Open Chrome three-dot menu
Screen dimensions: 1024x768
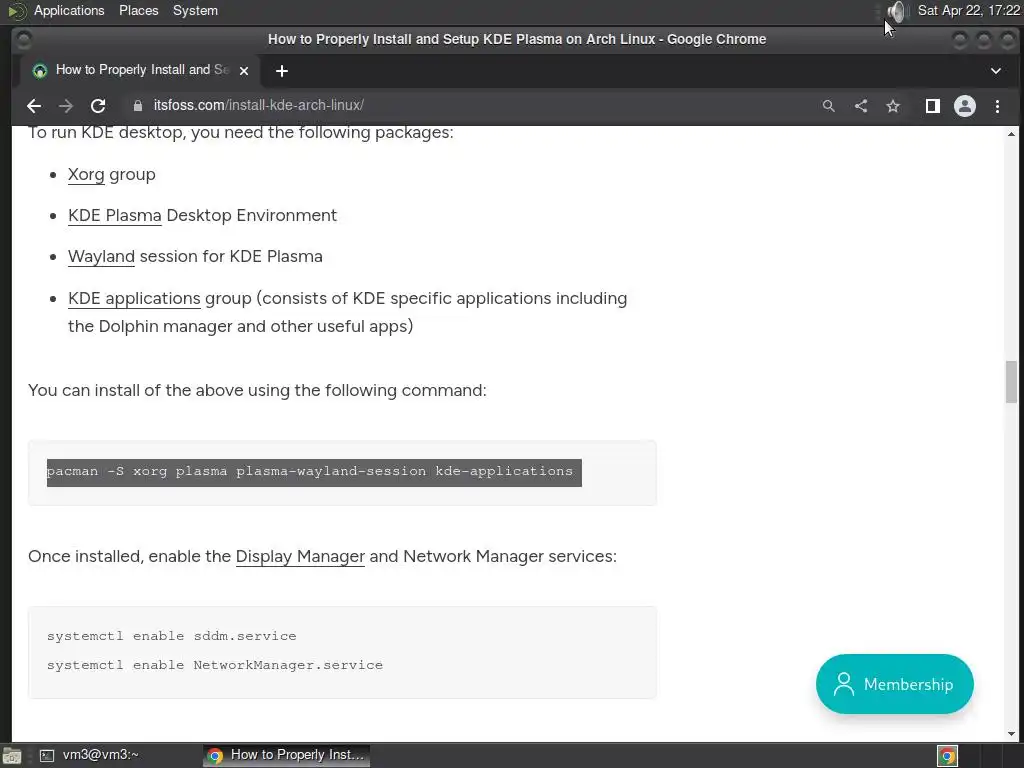997,106
